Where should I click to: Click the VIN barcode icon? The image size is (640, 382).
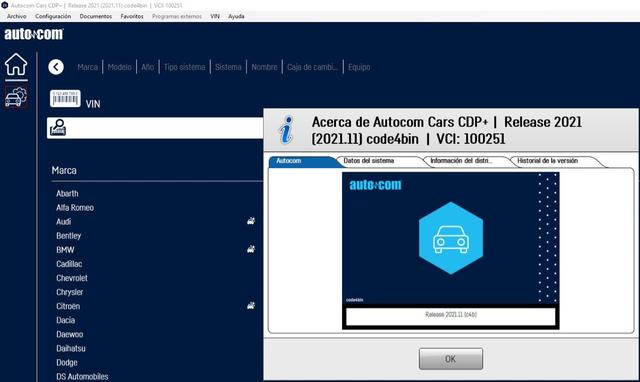65,99
